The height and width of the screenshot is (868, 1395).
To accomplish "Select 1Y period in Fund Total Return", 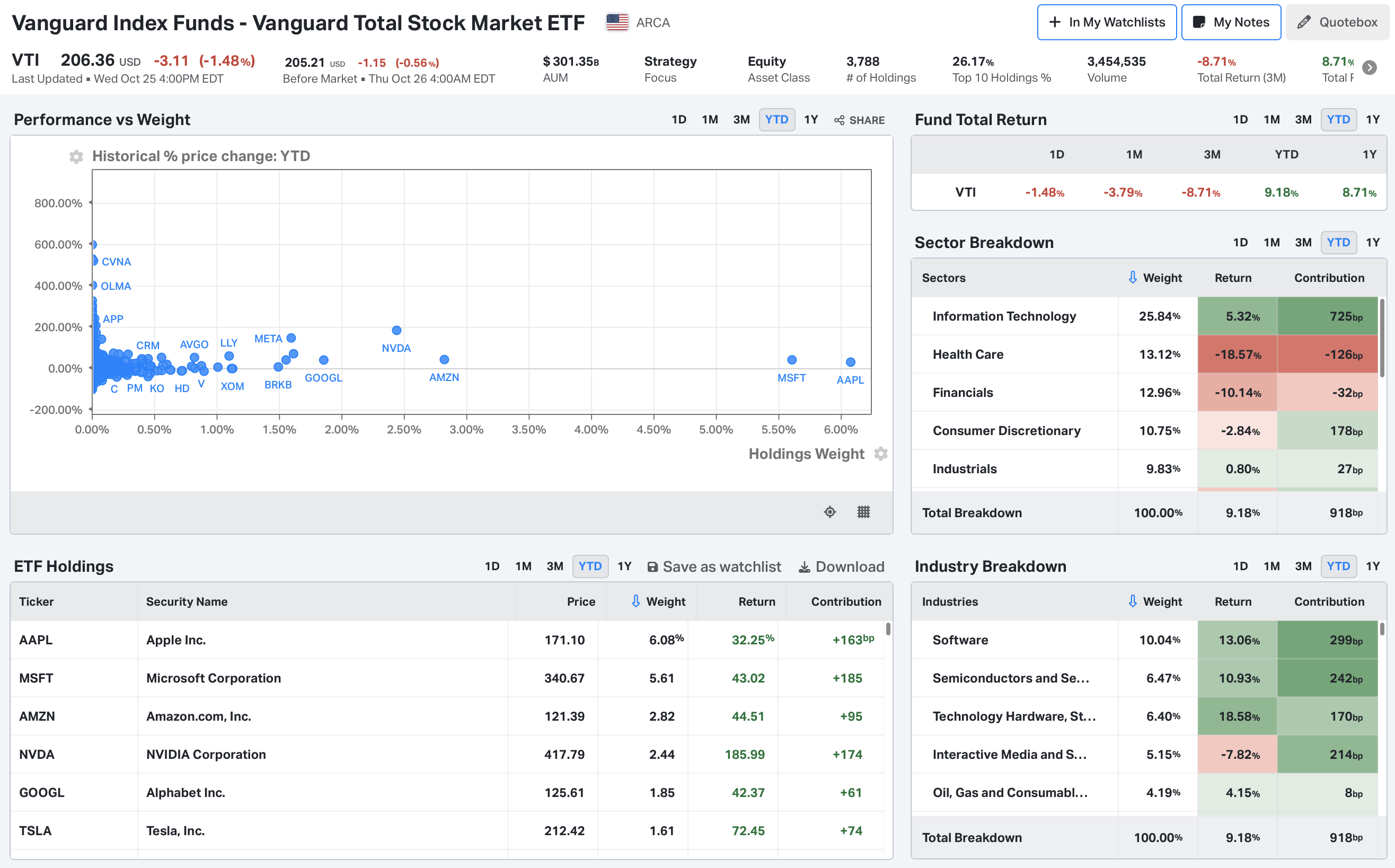I will coord(1372,119).
